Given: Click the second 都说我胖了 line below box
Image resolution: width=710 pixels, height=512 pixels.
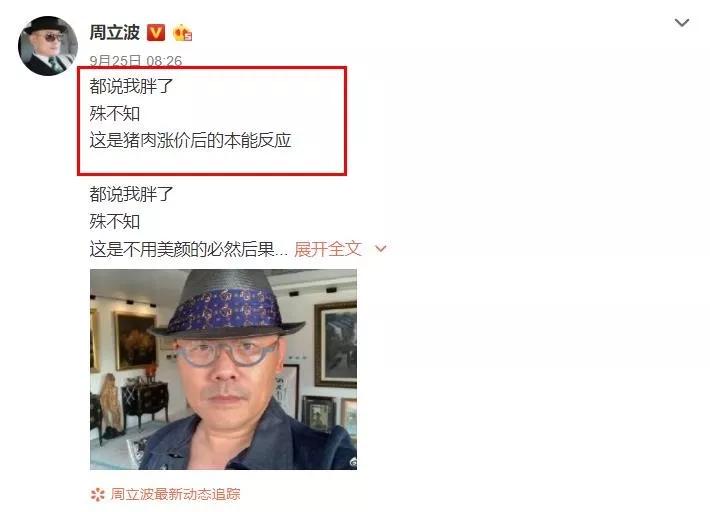Looking at the screenshot, I should point(131,194).
